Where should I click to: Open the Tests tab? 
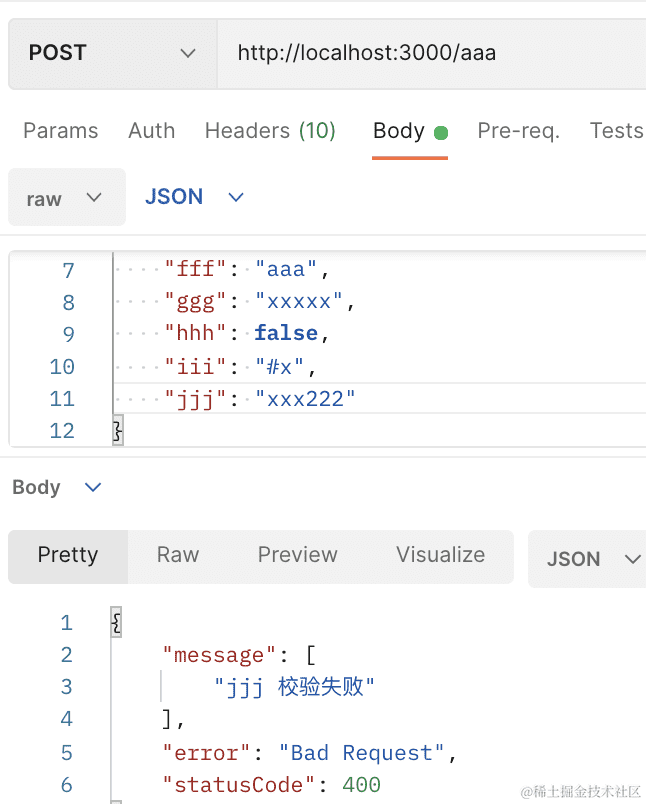[x=615, y=131]
